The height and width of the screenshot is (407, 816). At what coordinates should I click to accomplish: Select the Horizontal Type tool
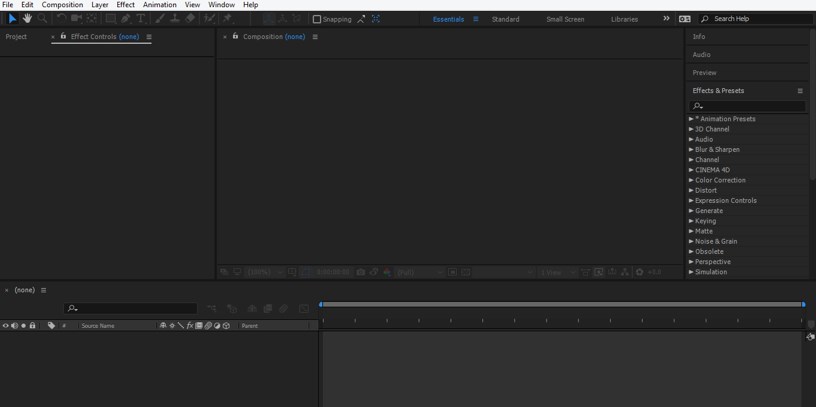click(141, 19)
